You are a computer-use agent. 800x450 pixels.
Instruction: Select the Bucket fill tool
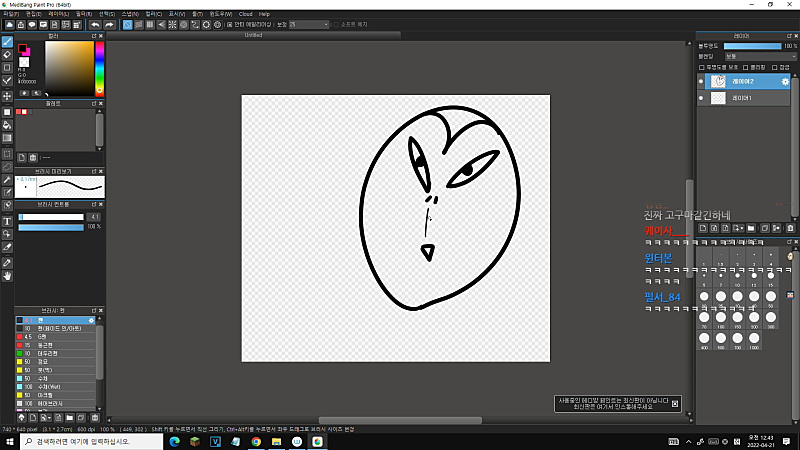[7, 125]
